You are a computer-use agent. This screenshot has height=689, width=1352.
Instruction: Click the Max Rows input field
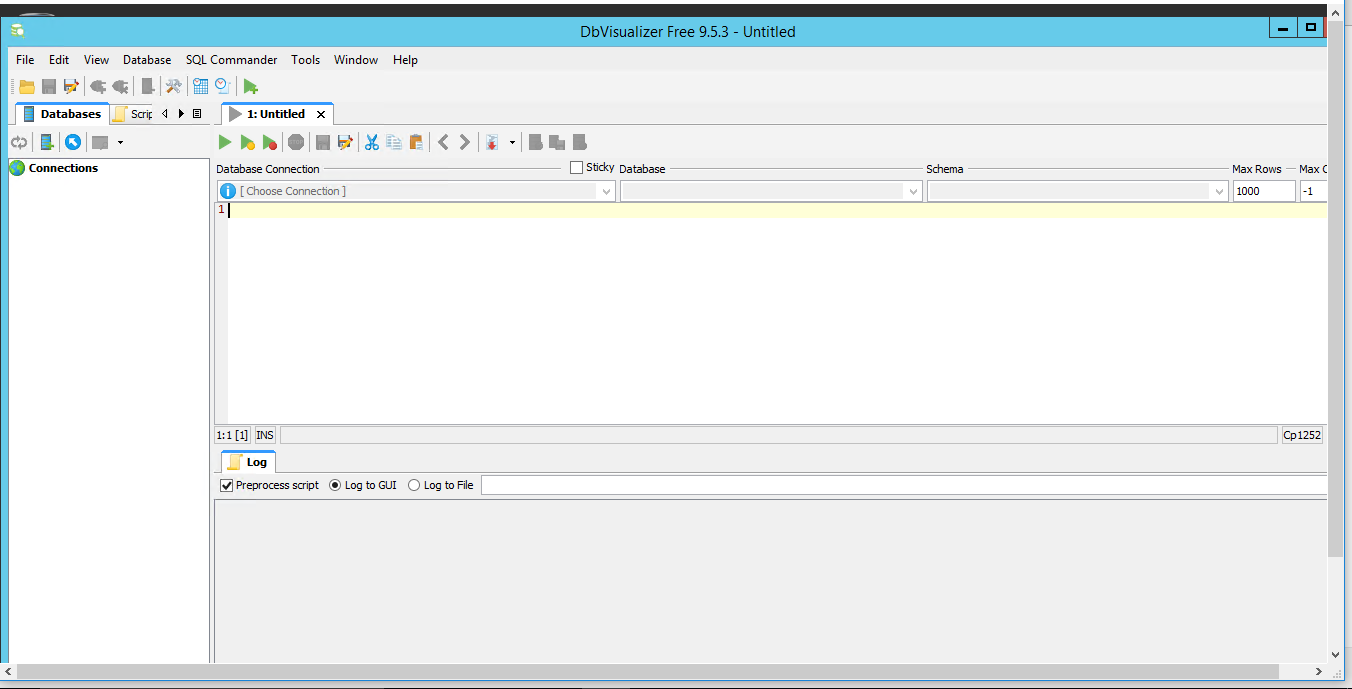[1262, 191]
